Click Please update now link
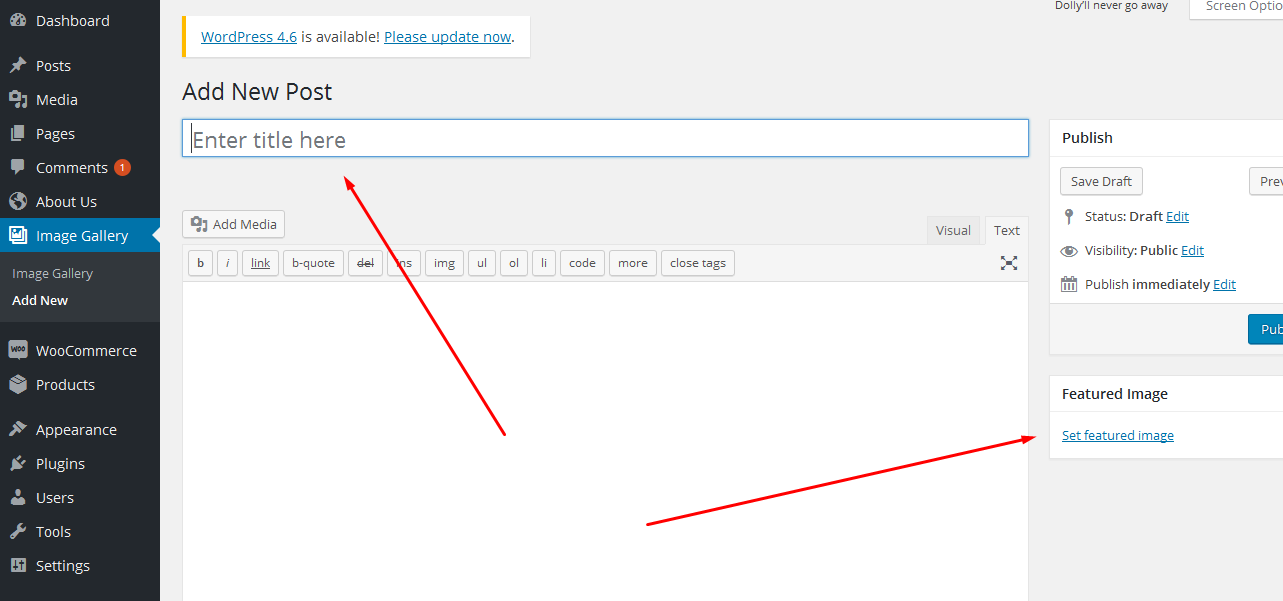 (447, 37)
